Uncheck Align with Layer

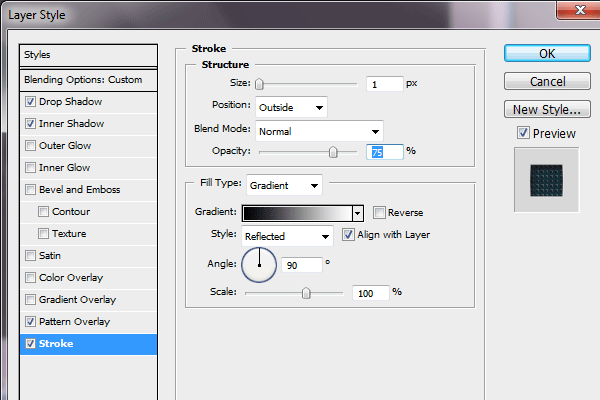348,236
